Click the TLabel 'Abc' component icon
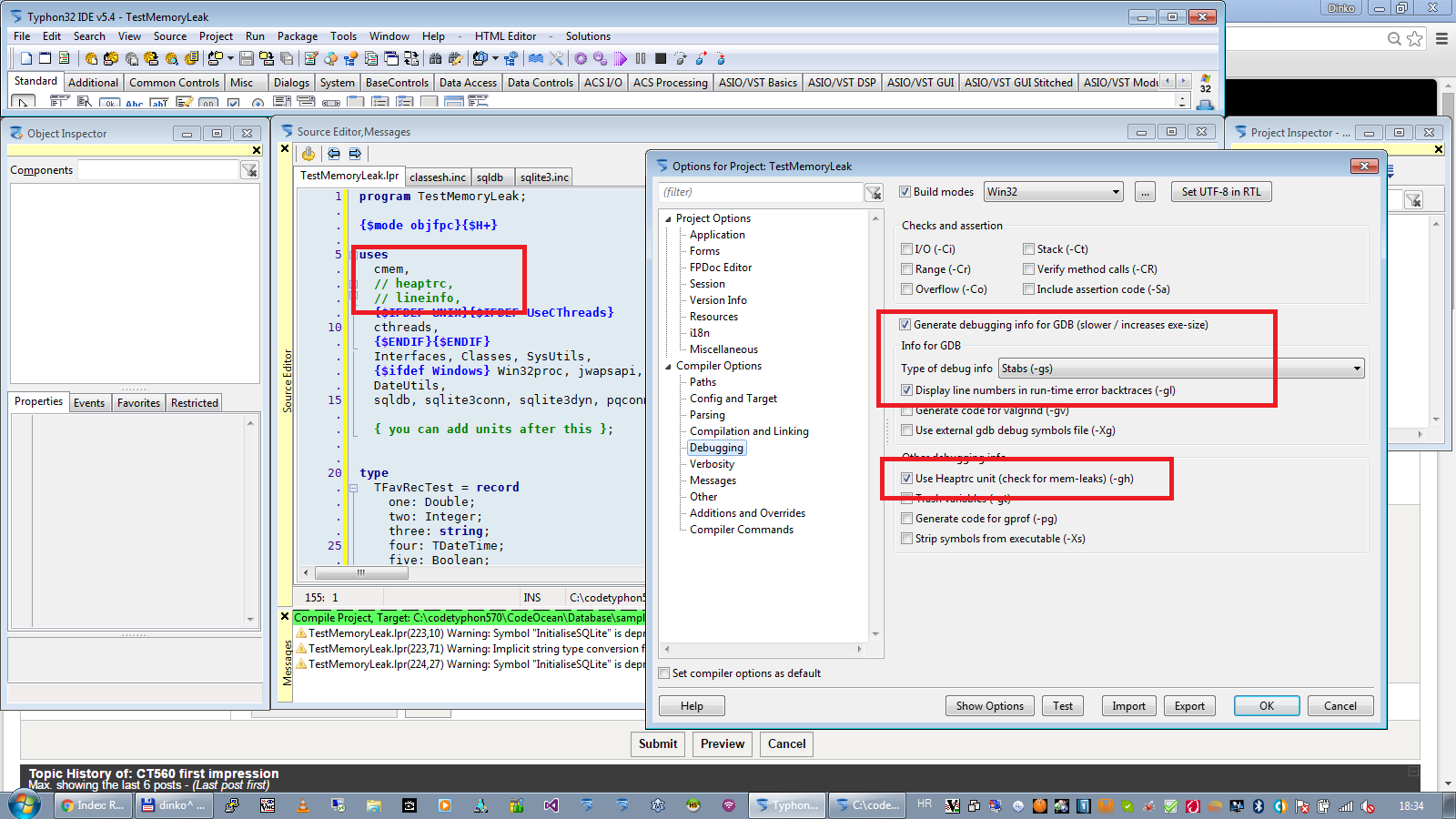1456x819 pixels. (134, 103)
